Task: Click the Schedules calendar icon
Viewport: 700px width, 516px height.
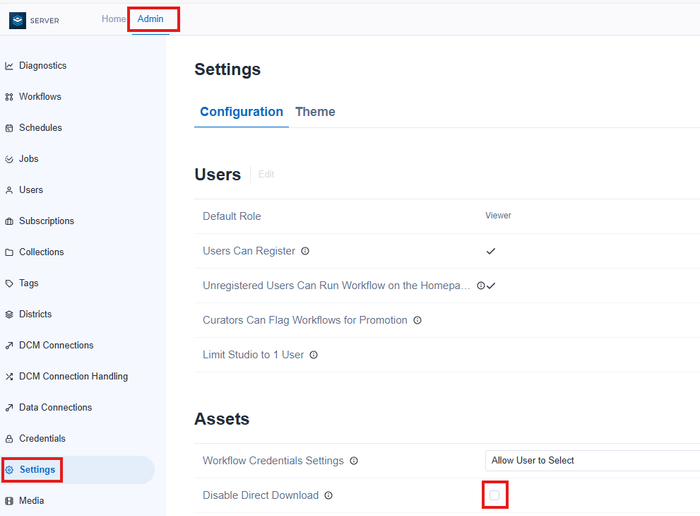Action: coord(9,128)
